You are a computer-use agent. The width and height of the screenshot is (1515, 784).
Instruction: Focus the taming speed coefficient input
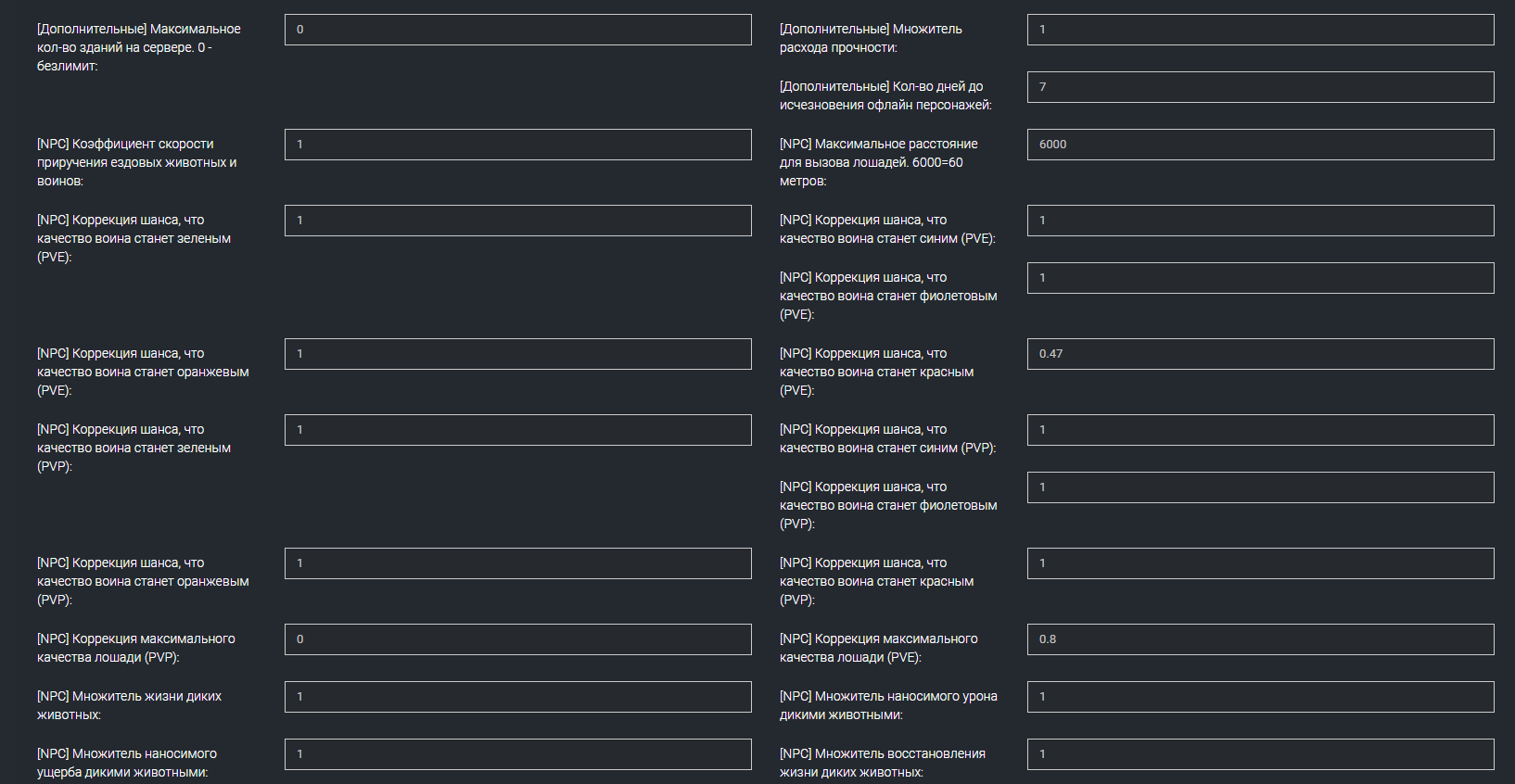coord(517,145)
